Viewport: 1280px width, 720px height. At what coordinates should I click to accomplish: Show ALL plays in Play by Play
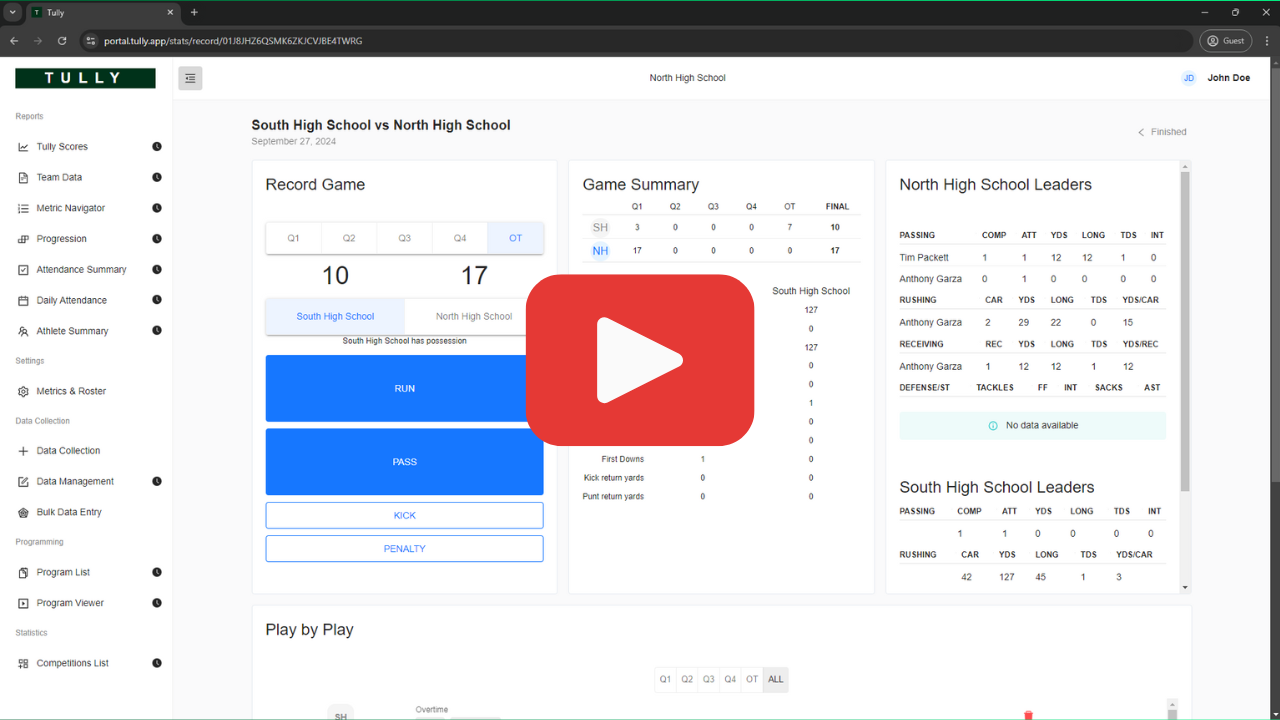pyautogui.click(x=776, y=679)
